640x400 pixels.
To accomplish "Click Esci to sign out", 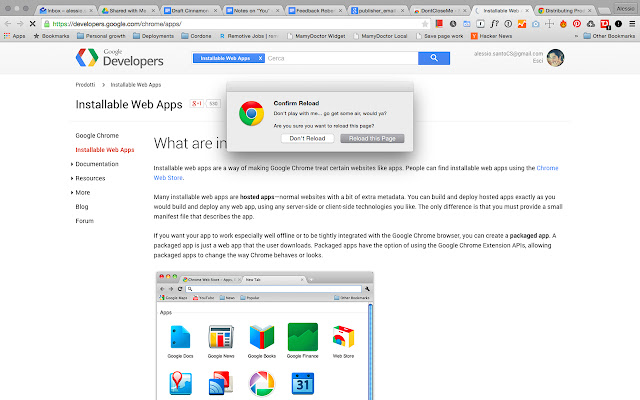I will pyautogui.click(x=538, y=61).
